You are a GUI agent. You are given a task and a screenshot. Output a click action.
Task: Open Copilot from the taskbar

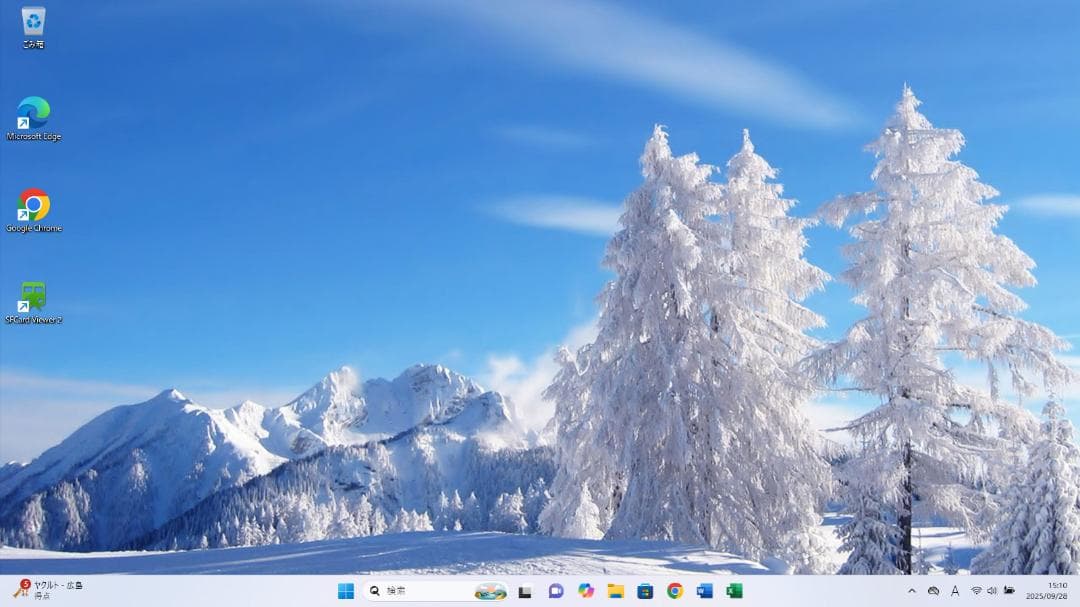coord(586,591)
